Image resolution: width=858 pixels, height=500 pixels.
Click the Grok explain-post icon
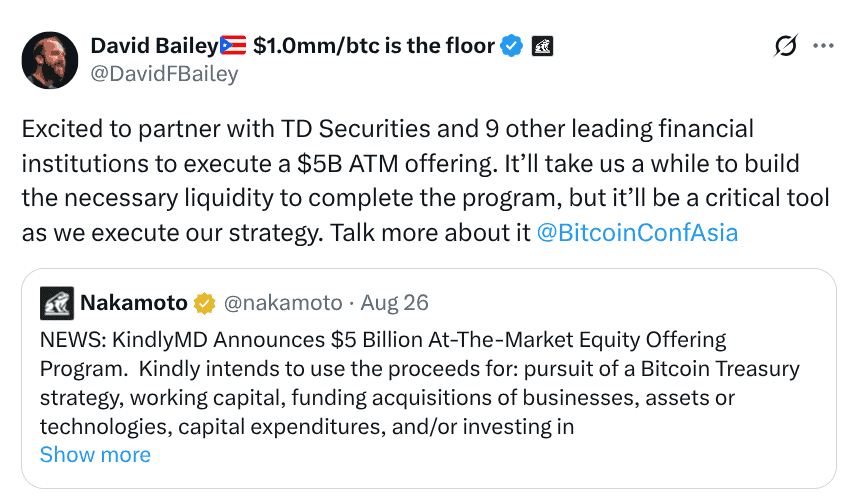click(785, 45)
